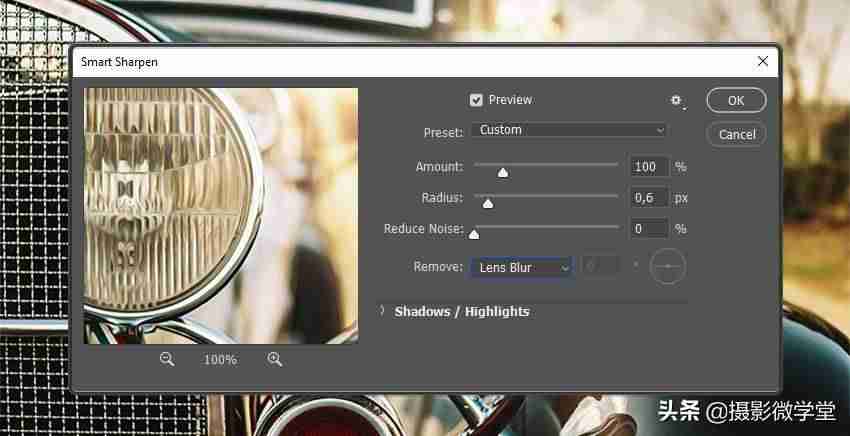Click the Reduce Noise label
This screenshot has height=436, width=850.
[423, 229]
